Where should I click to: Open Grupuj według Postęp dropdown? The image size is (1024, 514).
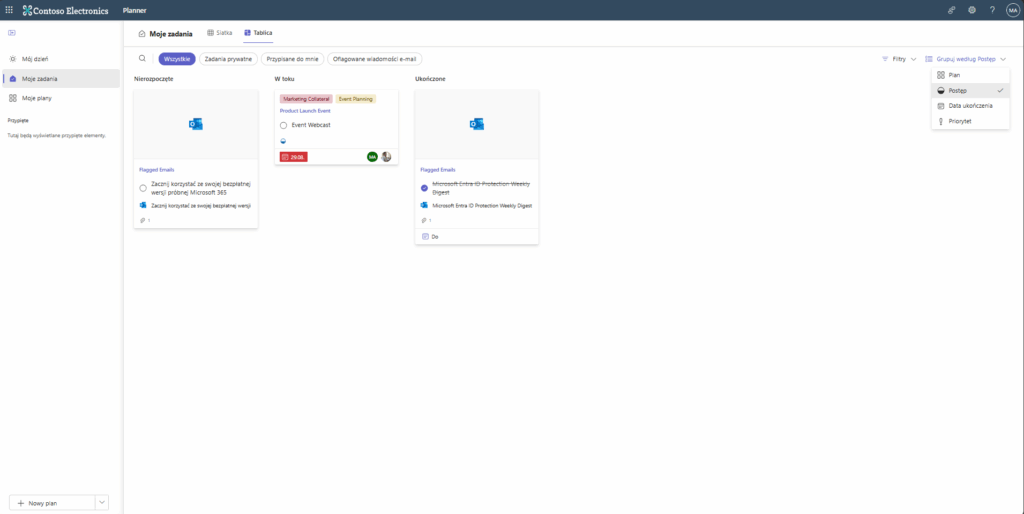point(965,59)
